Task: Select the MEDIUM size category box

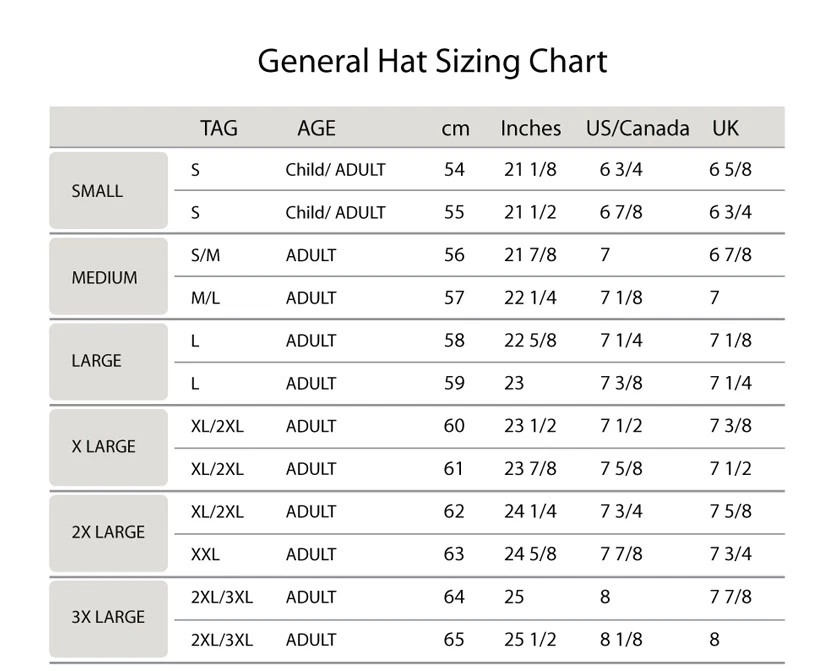Action: [109, 276]
